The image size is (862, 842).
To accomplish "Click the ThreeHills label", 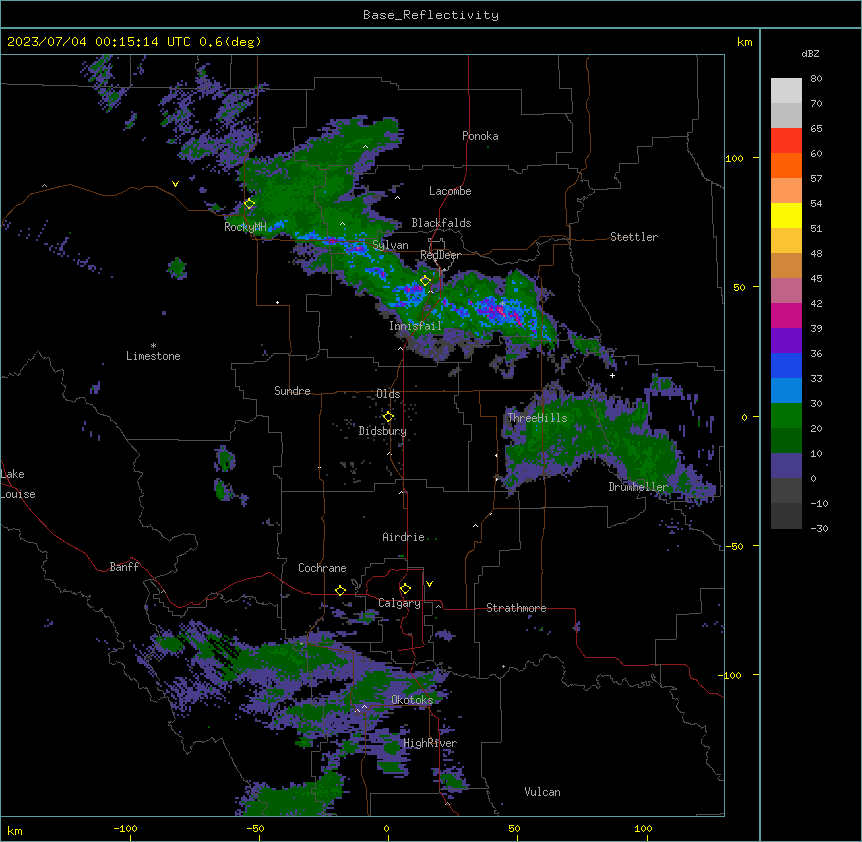I will click(537, 418).
